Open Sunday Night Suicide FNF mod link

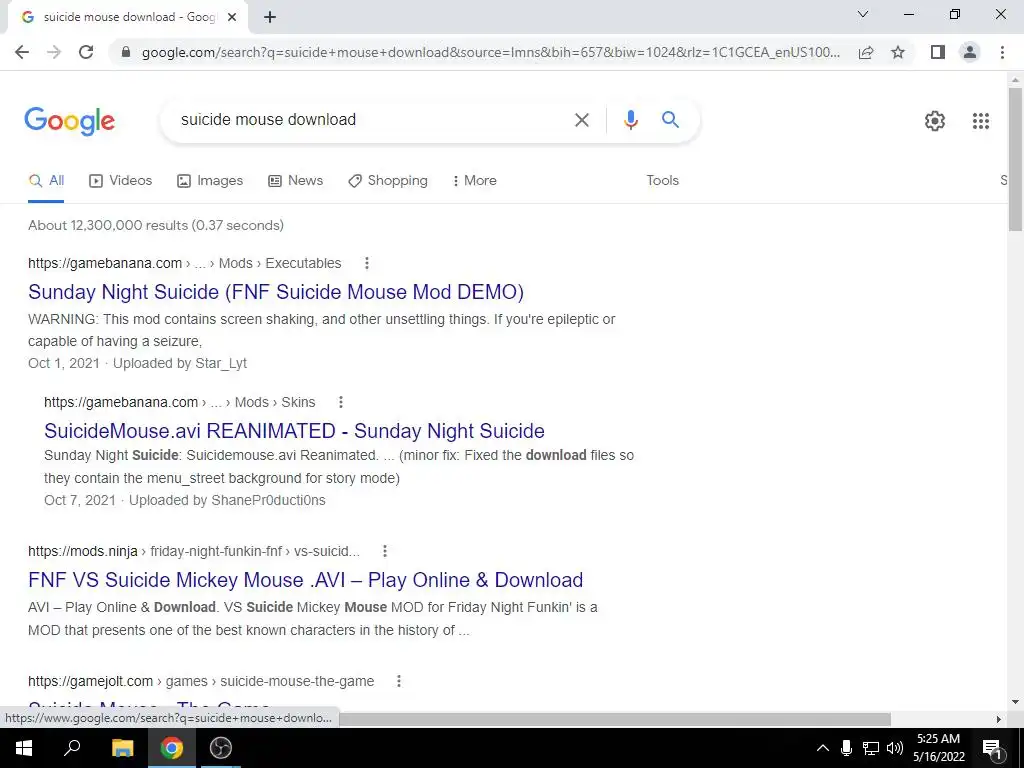276,292
